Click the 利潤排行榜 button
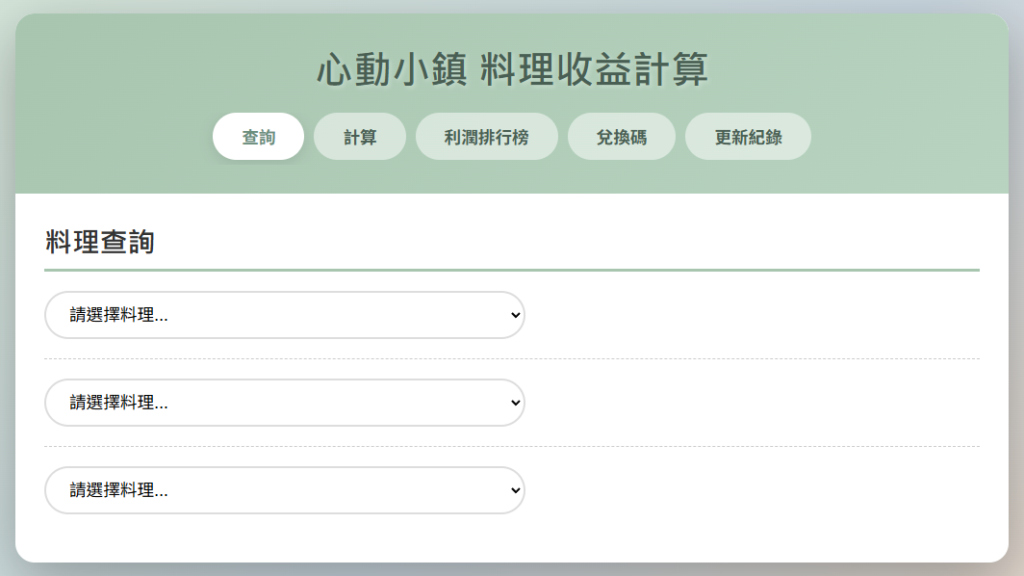Viewport: 1024px width, 576px height. point(486,136)
